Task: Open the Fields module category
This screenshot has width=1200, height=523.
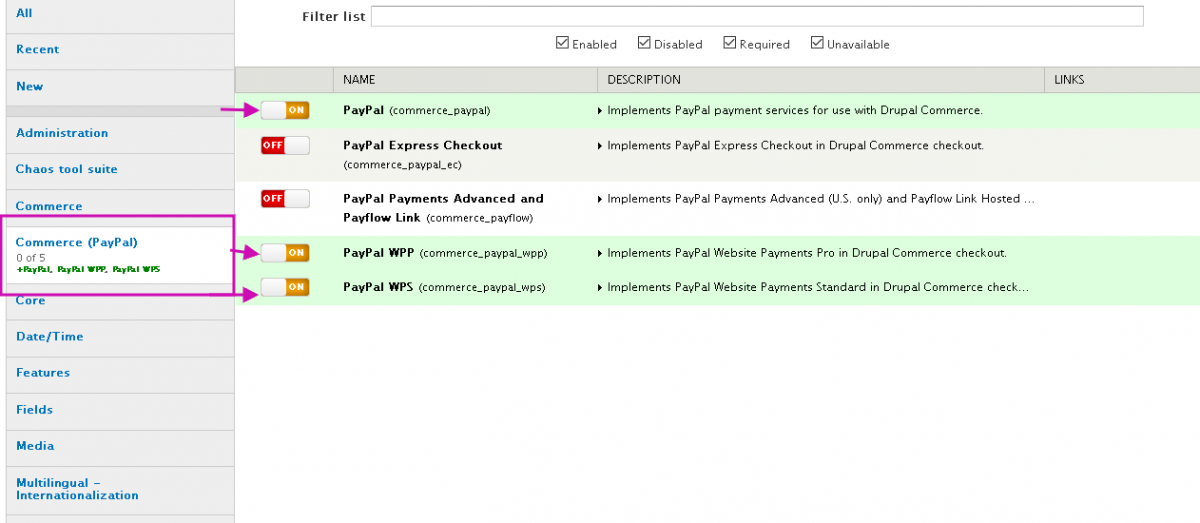Action: [x=120, y=410]
